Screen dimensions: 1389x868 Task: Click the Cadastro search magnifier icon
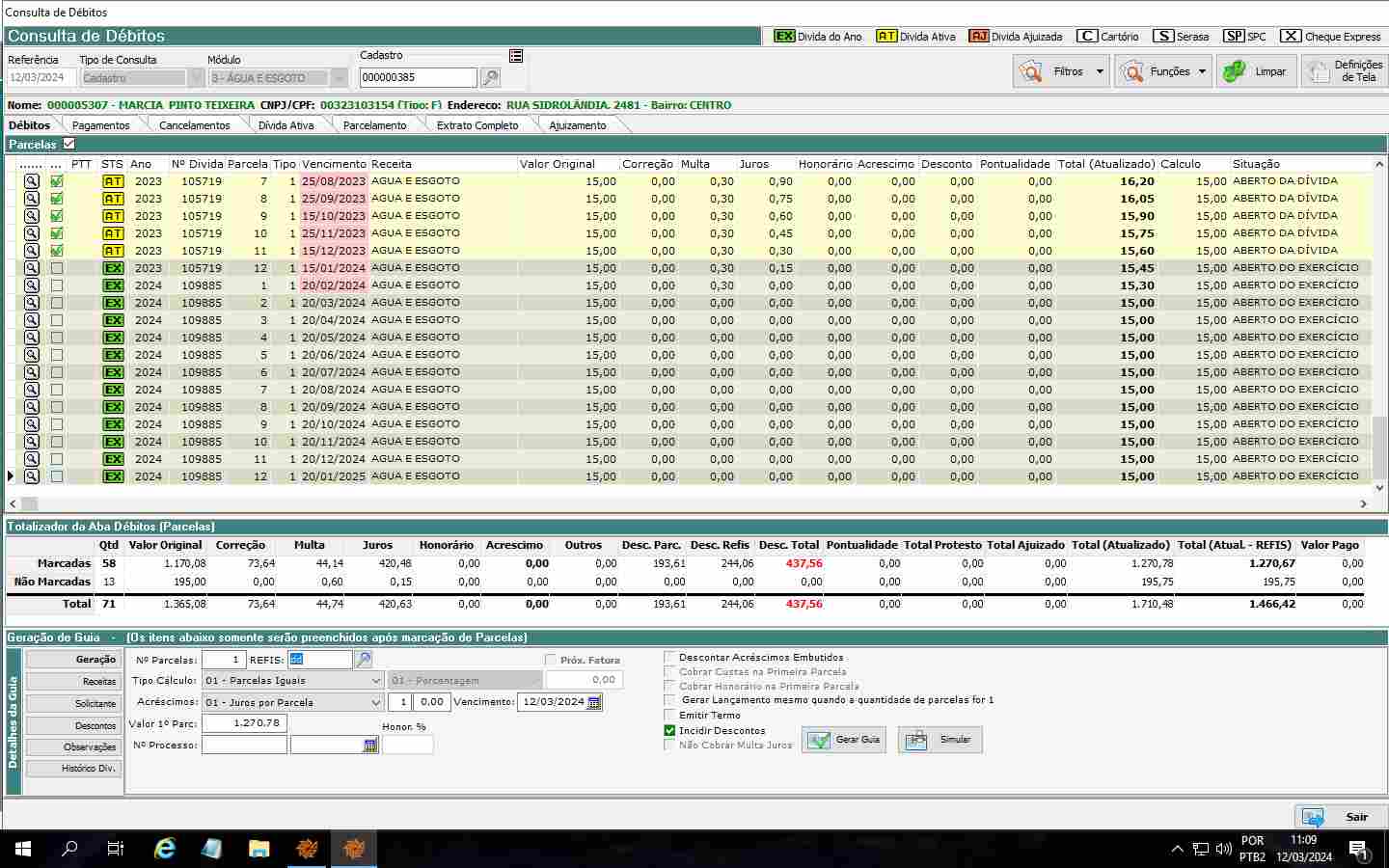490,78
